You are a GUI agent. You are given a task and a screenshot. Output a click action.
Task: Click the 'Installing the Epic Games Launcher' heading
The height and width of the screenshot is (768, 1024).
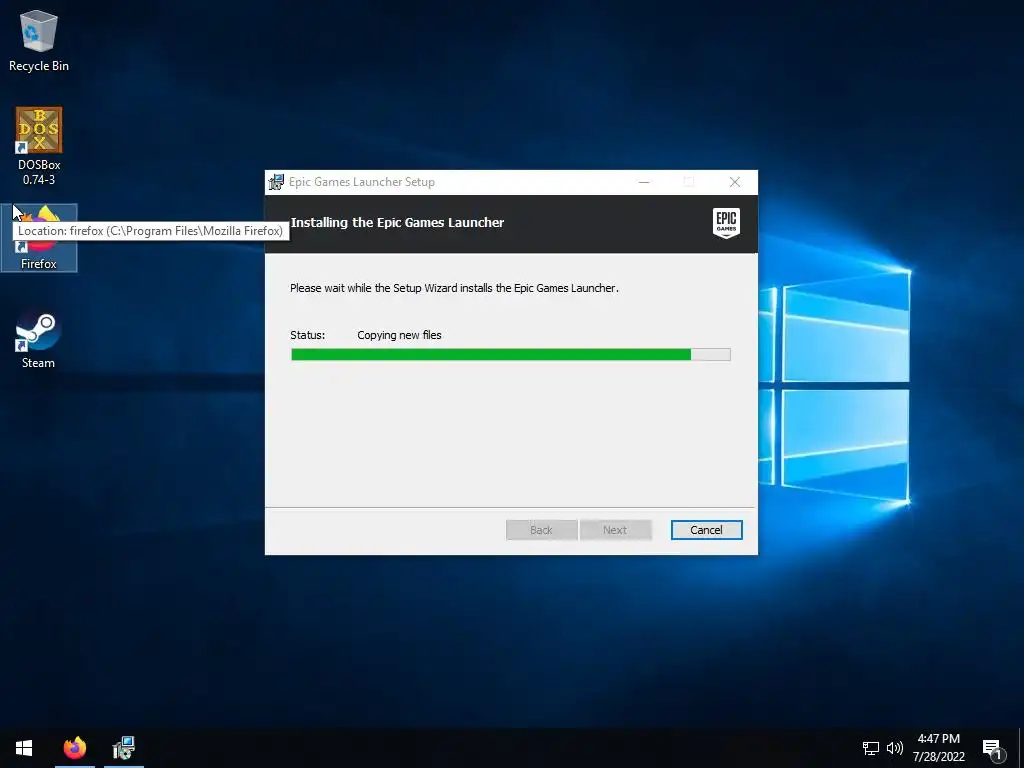point(397,223)
